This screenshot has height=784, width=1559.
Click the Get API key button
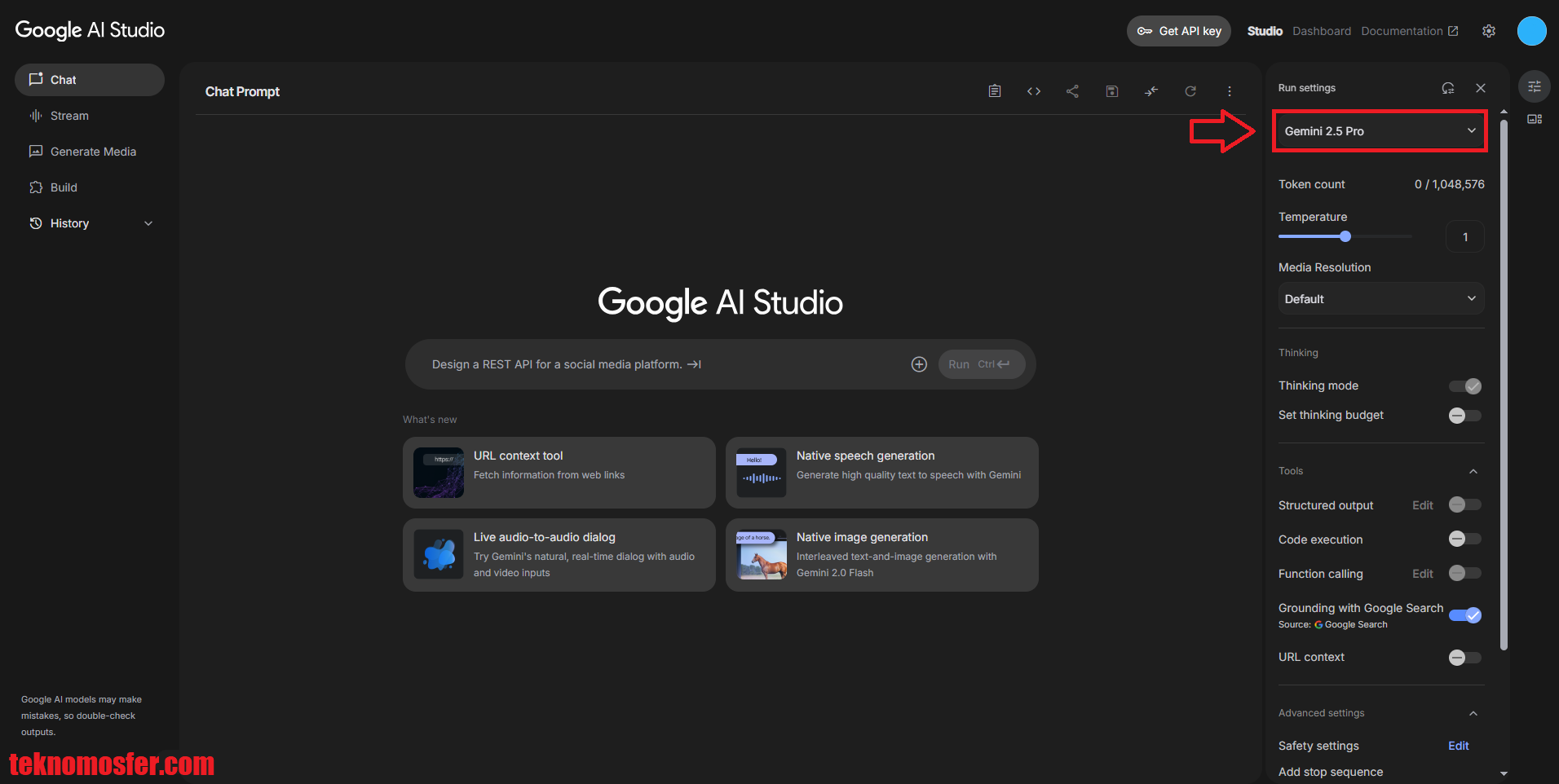[1179, 31]
